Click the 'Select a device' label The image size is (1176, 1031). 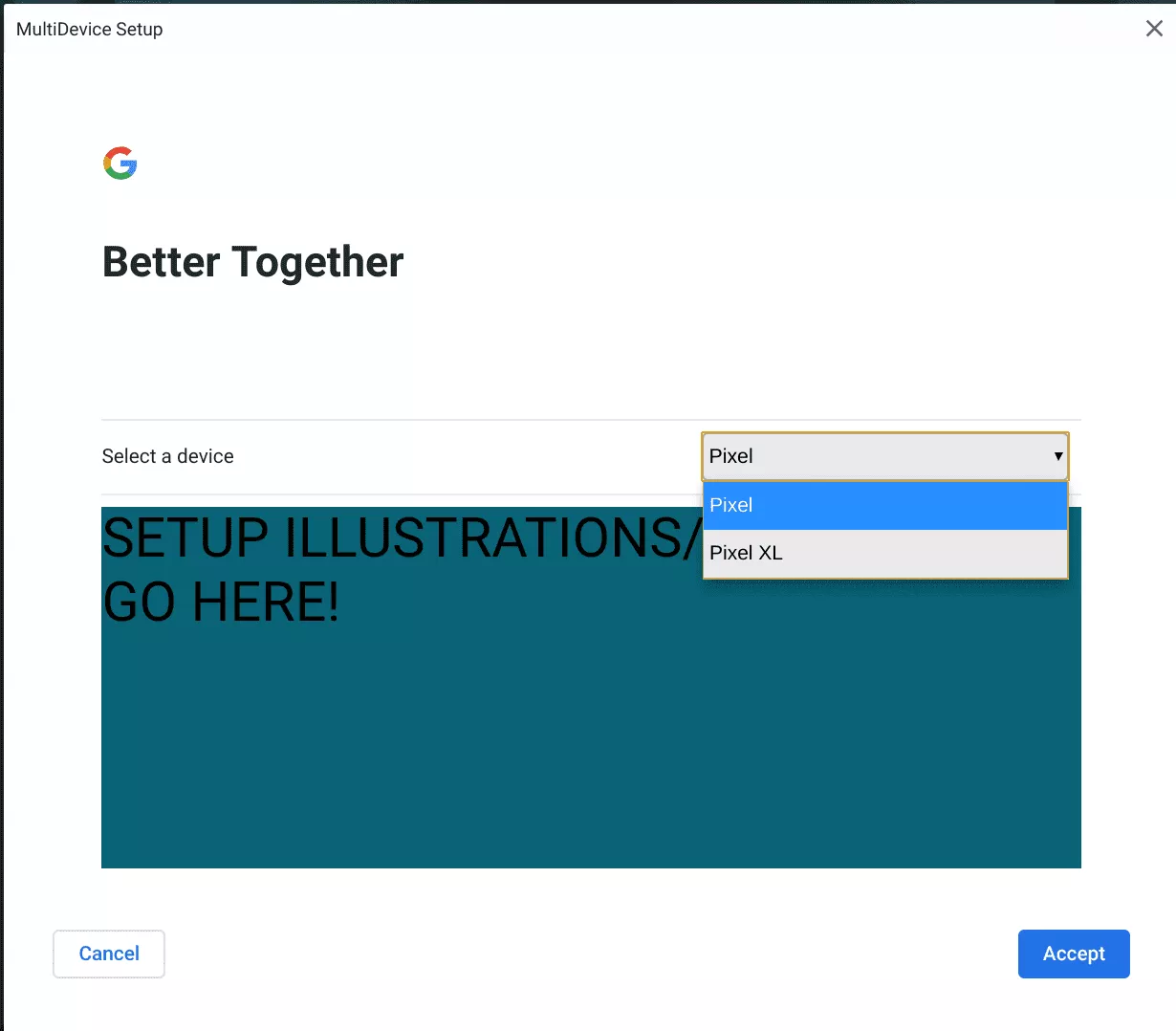point(167,456)
